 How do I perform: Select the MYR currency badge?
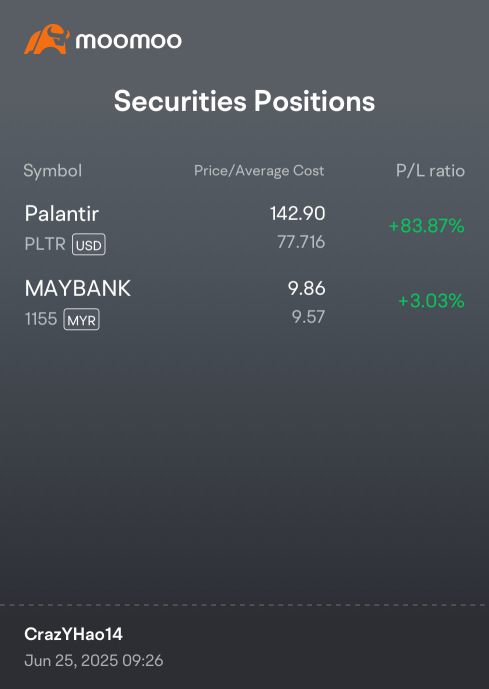(x=82, y=319)
